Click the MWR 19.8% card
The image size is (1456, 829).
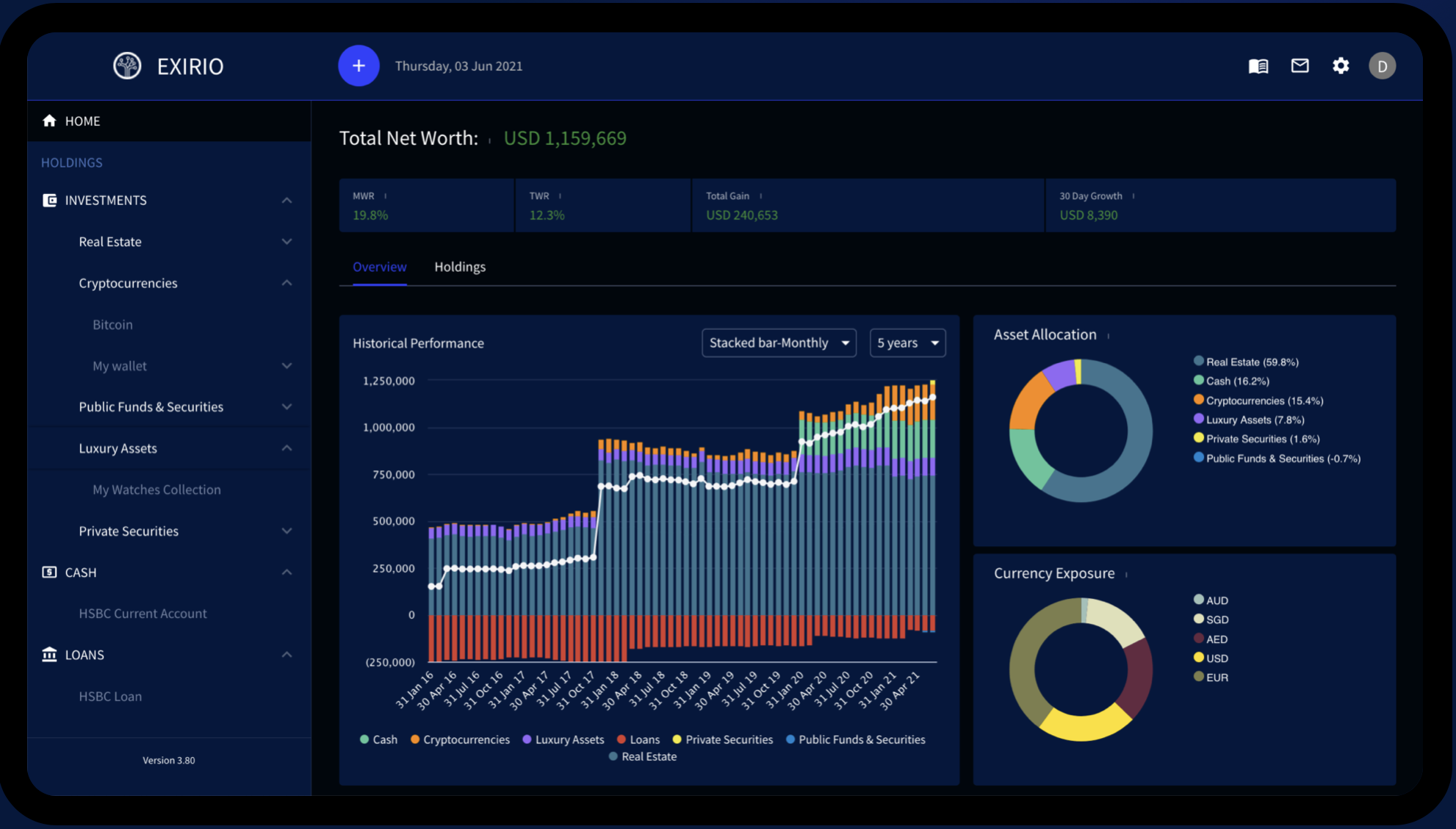tap(426, 206)
